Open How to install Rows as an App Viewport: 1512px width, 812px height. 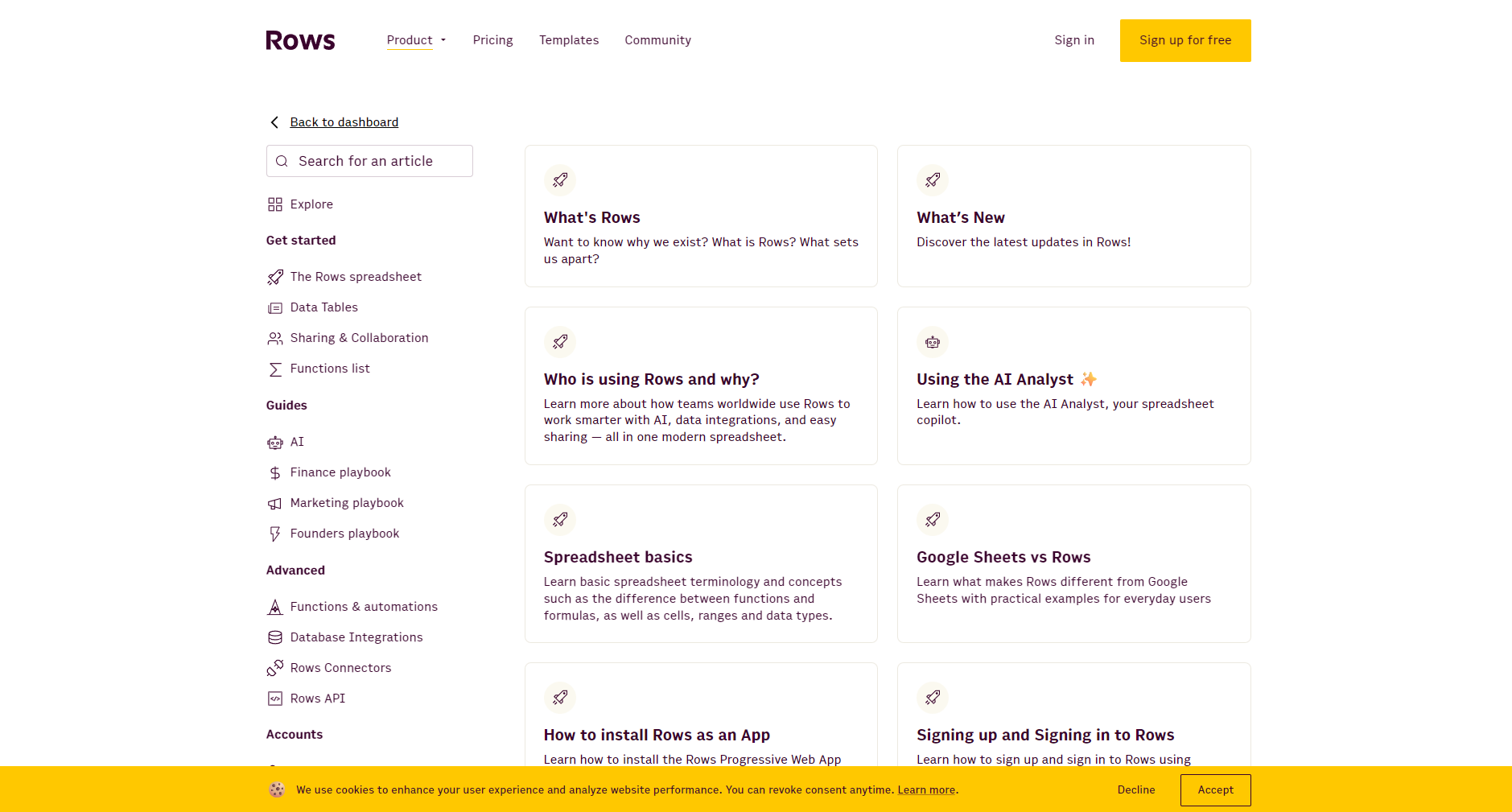(x=657, y=735)
